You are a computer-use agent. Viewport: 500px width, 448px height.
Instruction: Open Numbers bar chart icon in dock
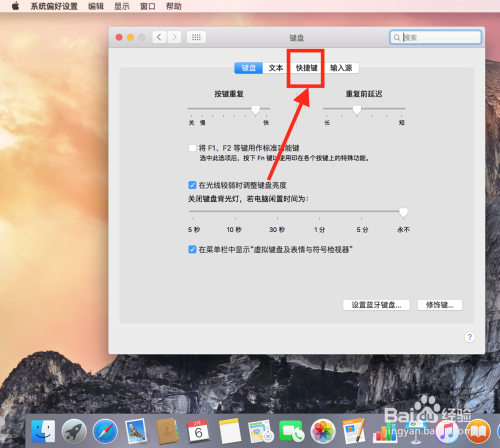click(385, 432)
